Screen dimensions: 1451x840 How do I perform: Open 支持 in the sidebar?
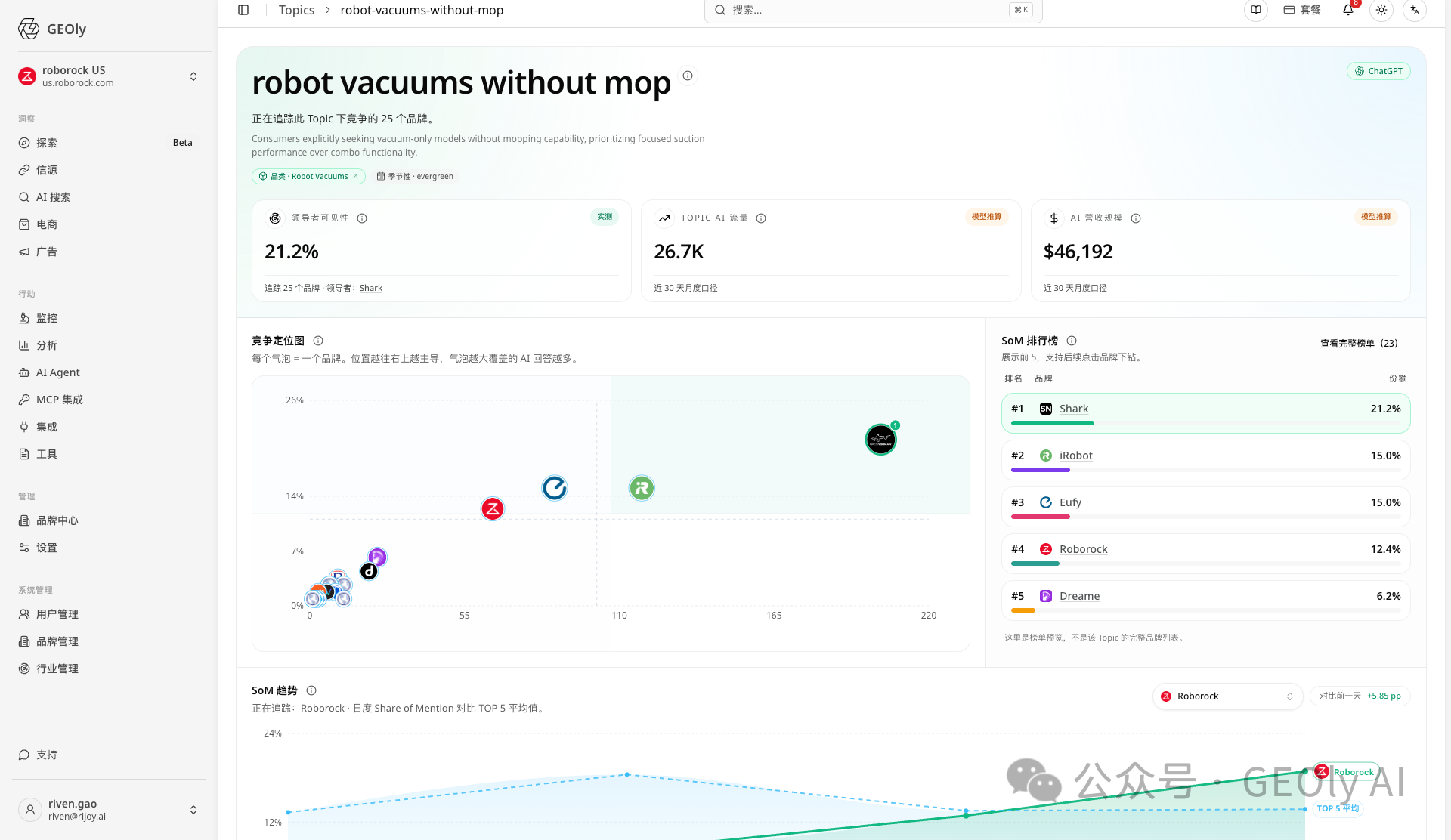coord(109,755)
